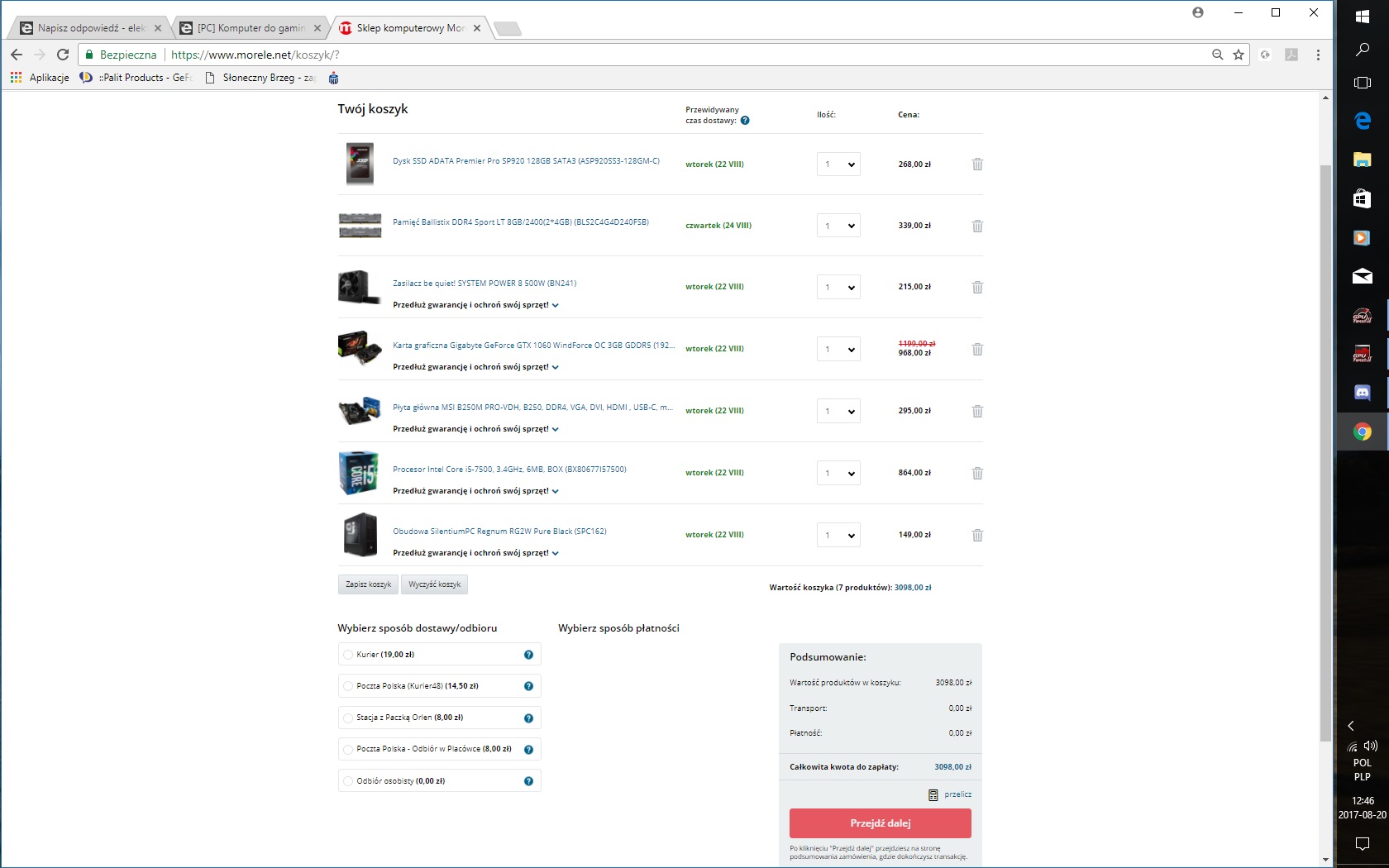The height and width of the screenshot is (868, 1389).
Task: Open Pamięć Ballistix DDR4 product link
Action: [x=521, y=222]
